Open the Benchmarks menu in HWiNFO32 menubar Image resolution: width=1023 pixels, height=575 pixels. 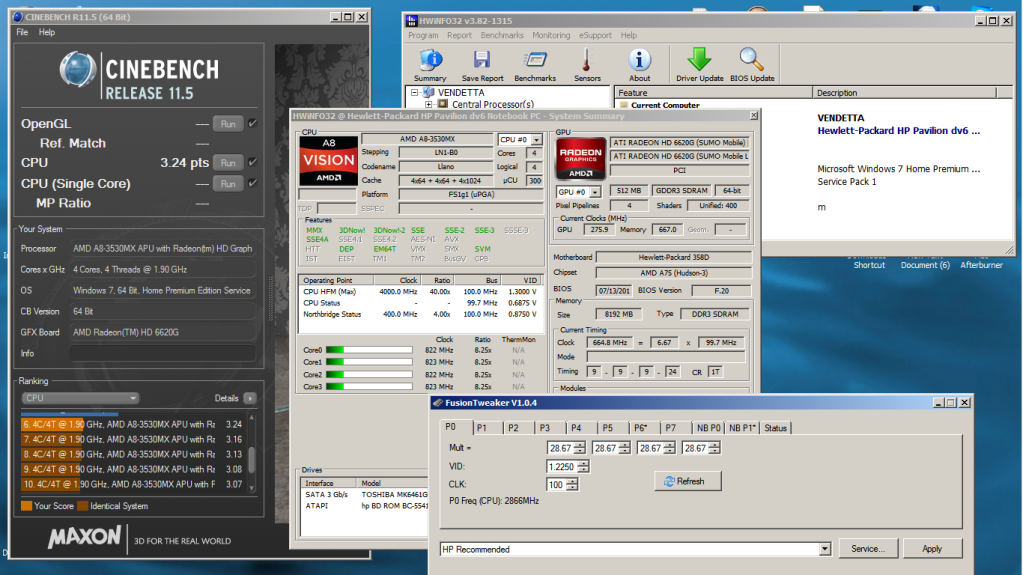pyautogui.click(x=502, y=35)
